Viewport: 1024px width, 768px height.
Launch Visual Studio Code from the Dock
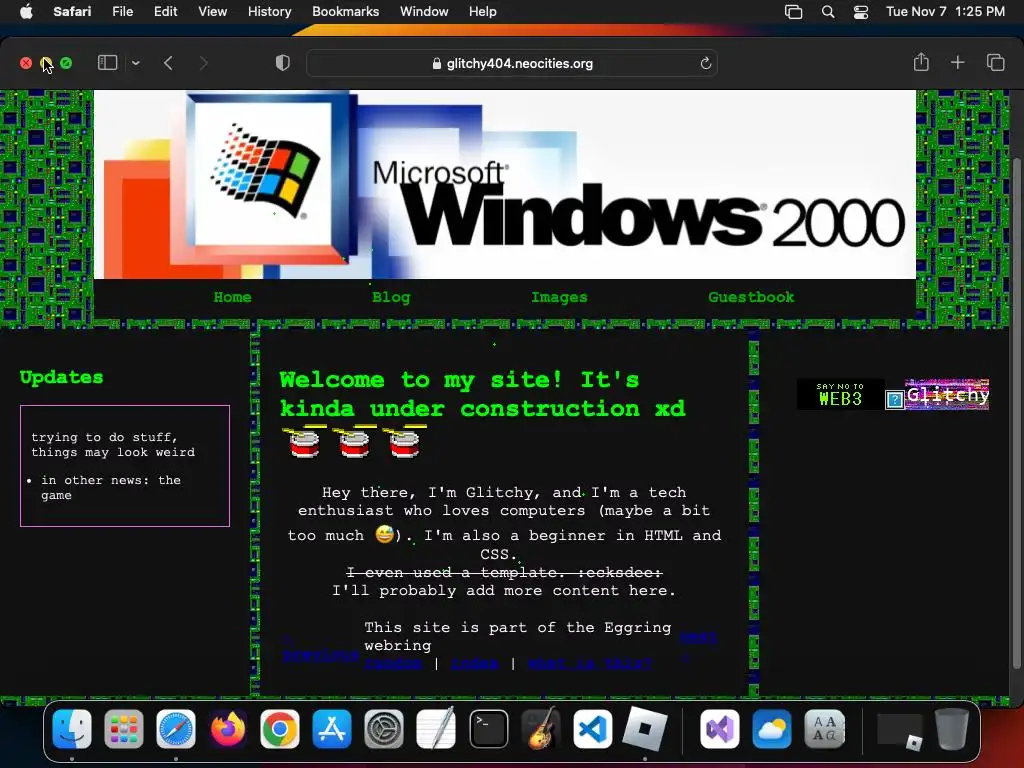pos(592,729)
